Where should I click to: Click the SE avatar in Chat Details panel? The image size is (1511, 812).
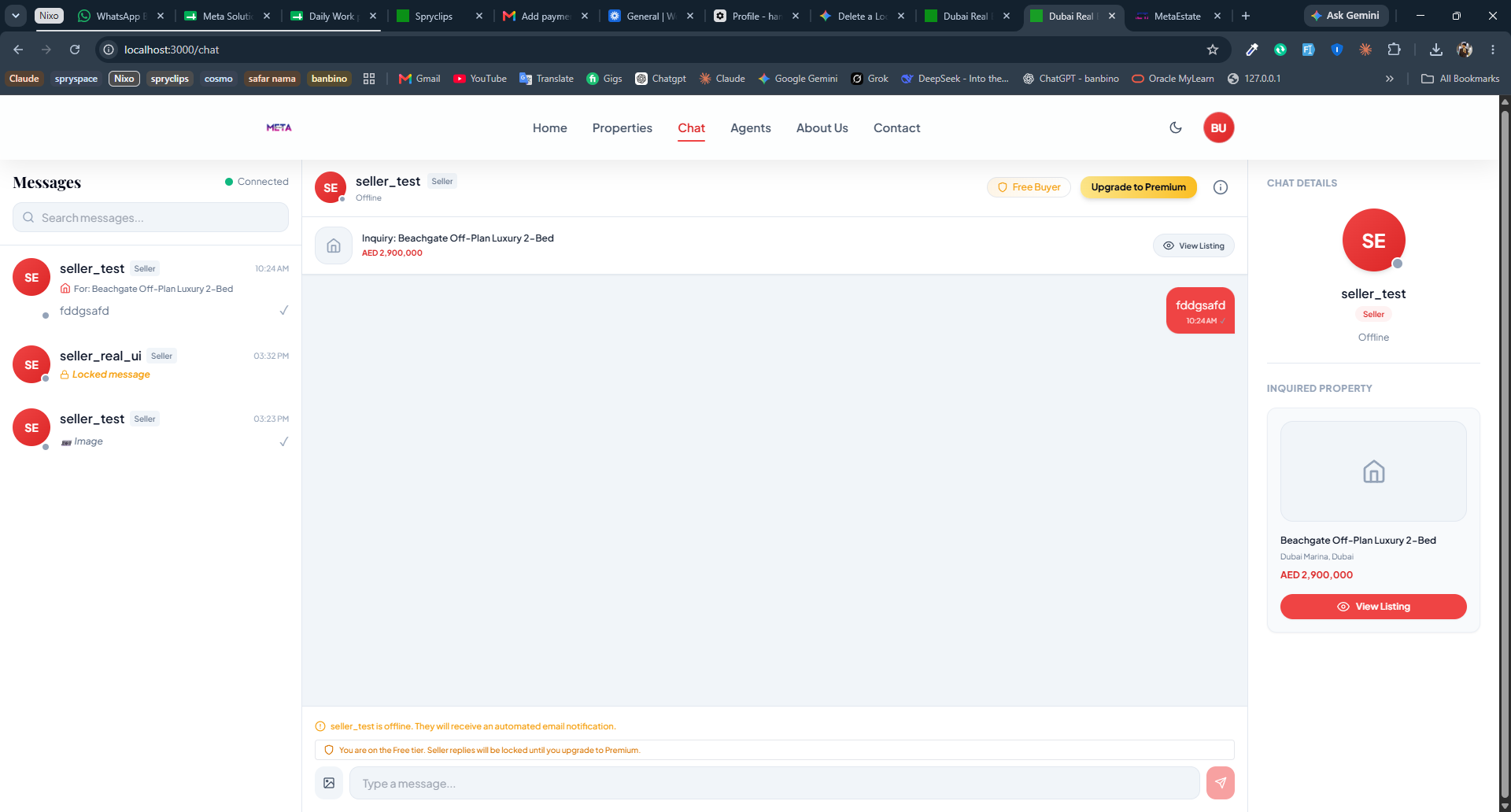pos(1373,241)
